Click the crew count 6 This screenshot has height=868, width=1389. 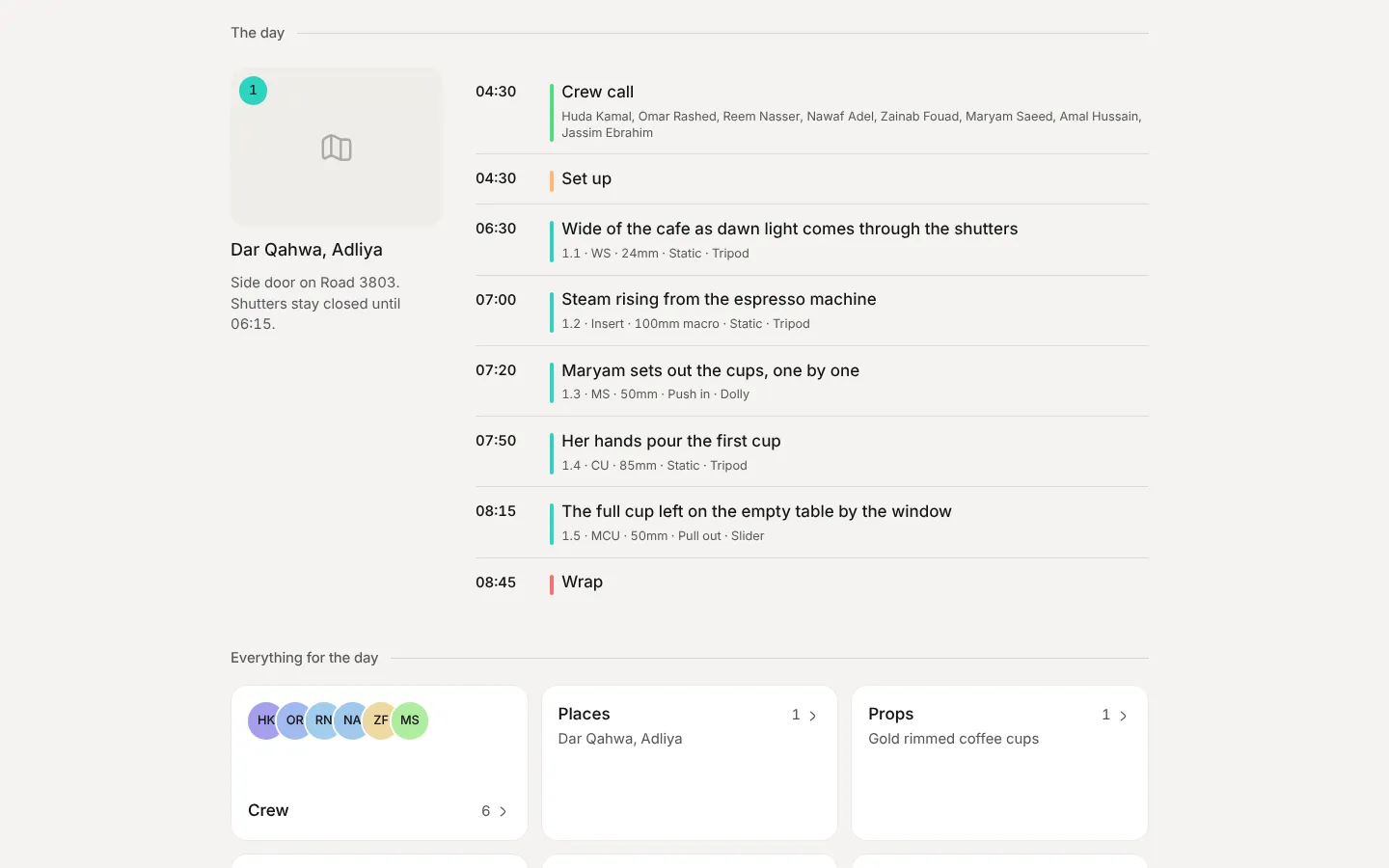point(486,811)
